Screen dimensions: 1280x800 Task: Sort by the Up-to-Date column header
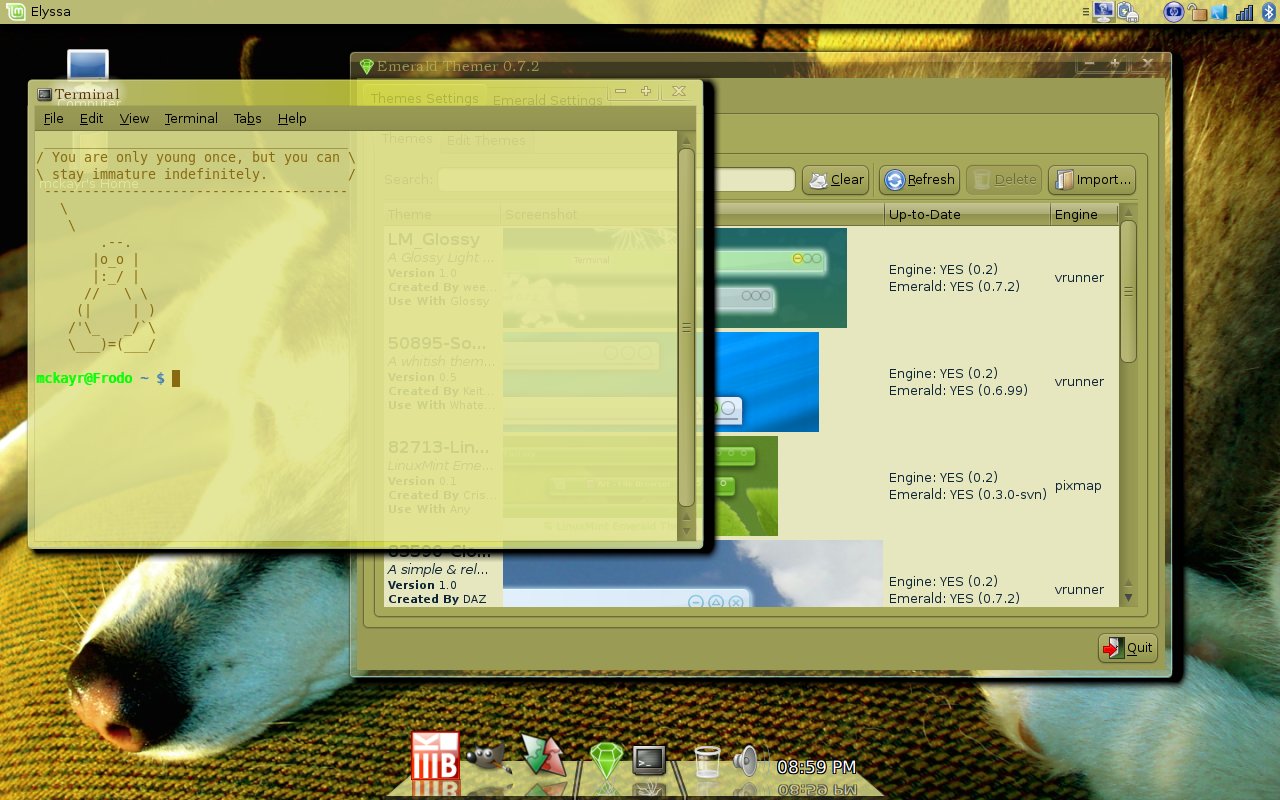point(967,214)
